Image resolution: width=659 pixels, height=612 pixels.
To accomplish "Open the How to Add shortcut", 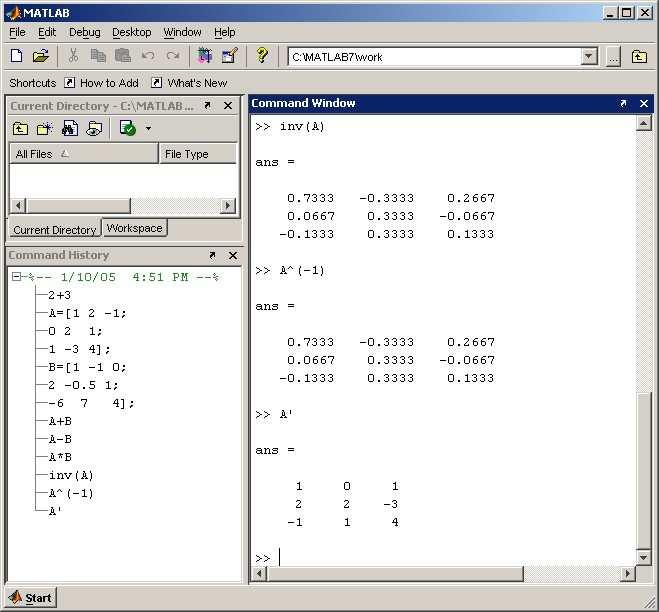I will [x=101, y=83].
